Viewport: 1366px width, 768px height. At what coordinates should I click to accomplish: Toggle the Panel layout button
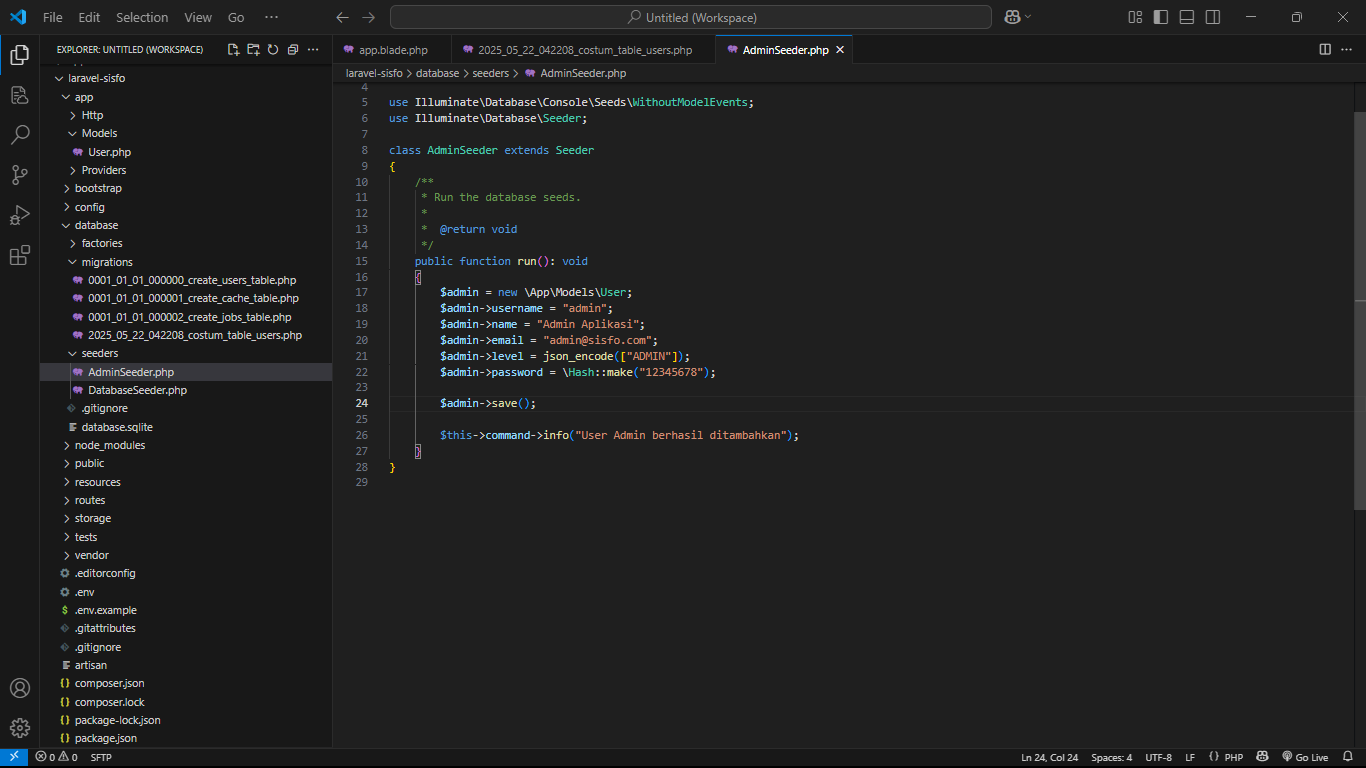click(x=1186, y=17)
